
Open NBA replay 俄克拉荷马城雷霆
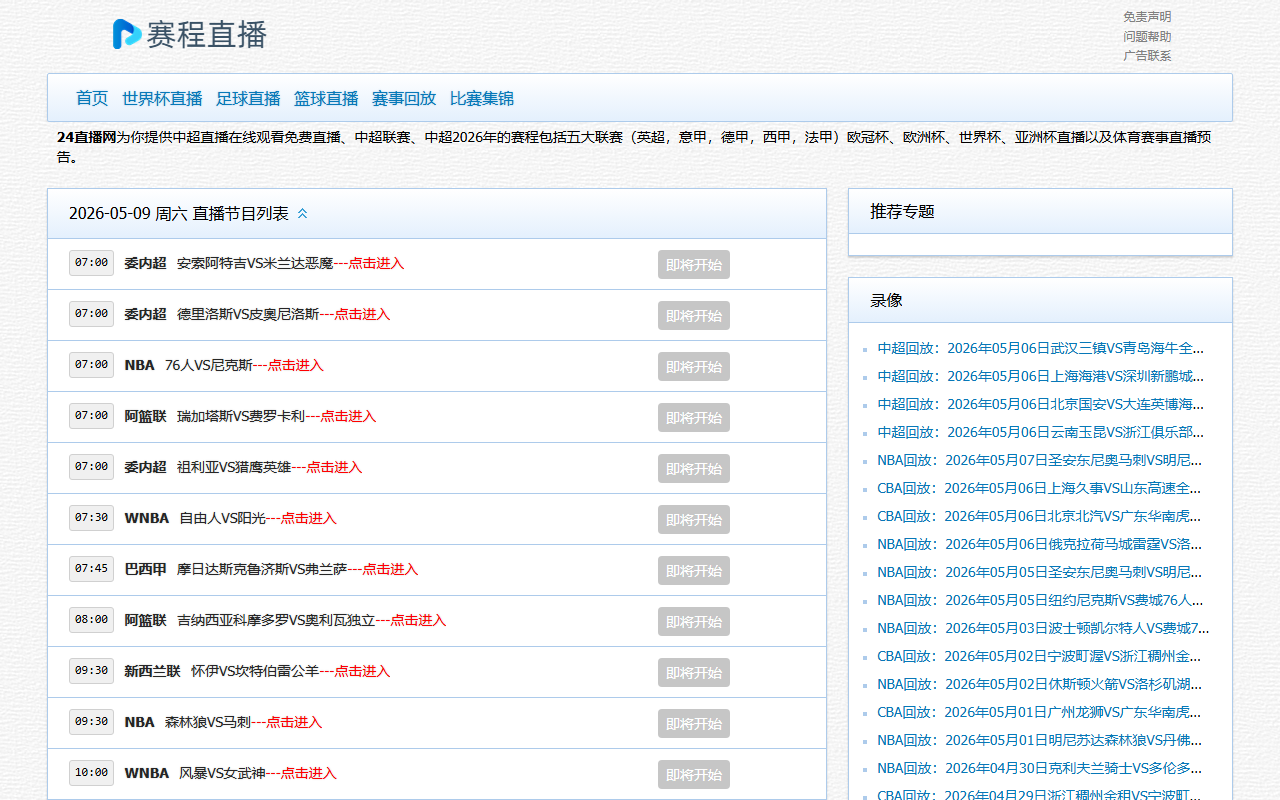[x=1039, y=544]
